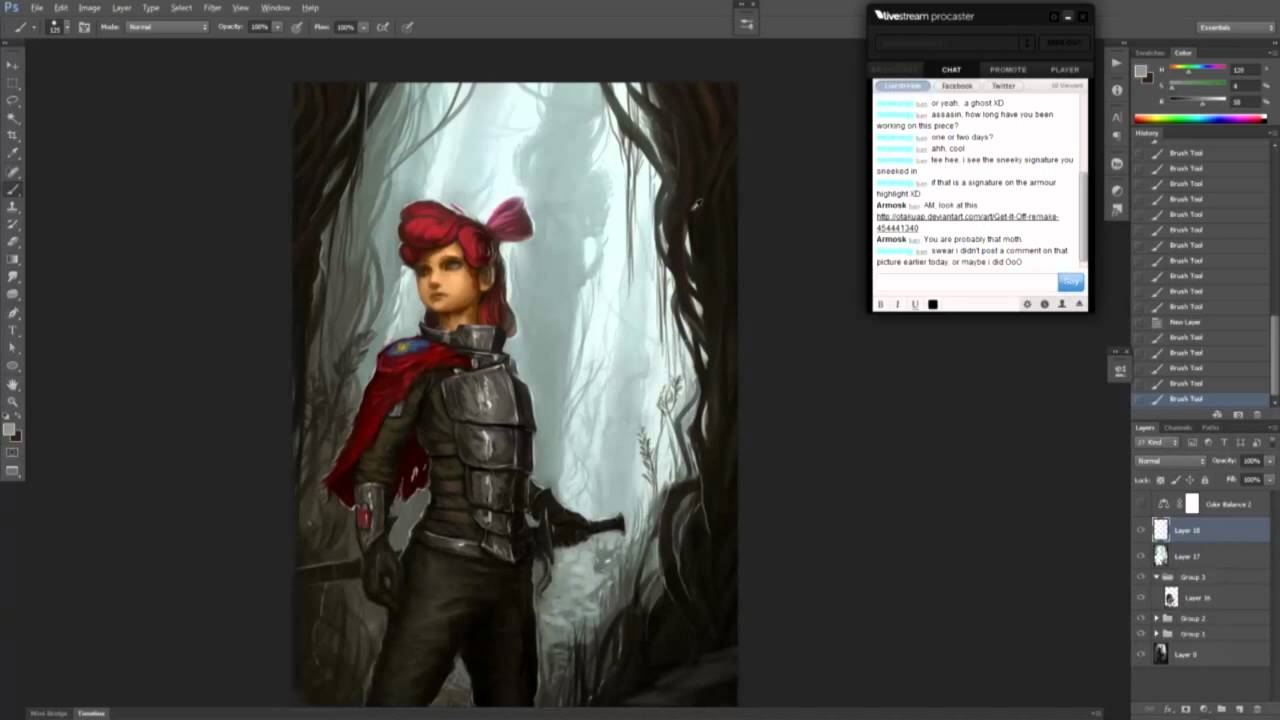
Task: Hide Layer 17 using its eye icon
Action: coord(1141,556)
